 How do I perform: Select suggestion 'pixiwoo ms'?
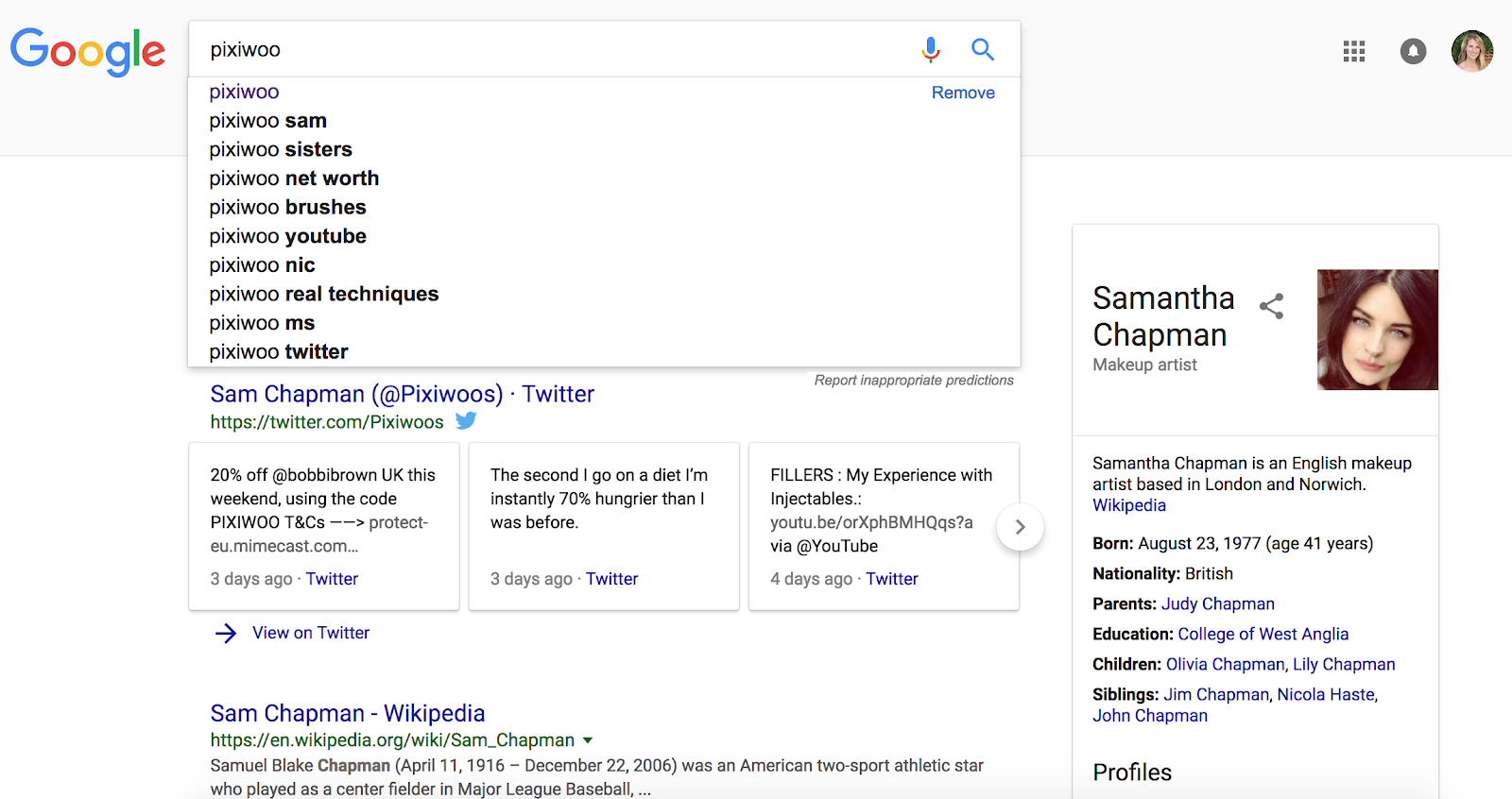click(262, 323)
